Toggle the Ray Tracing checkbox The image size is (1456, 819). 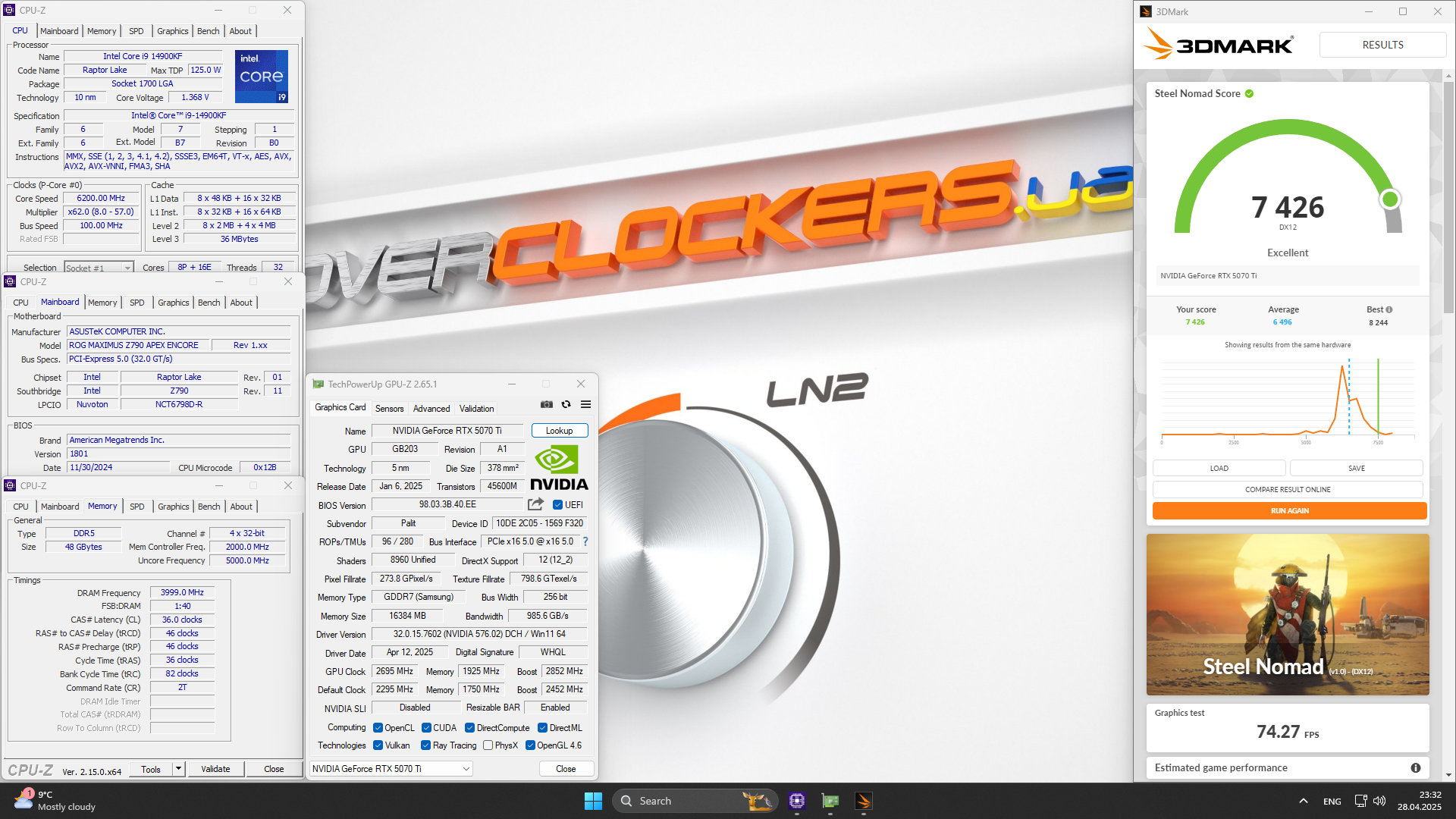(x=426, y=745)
